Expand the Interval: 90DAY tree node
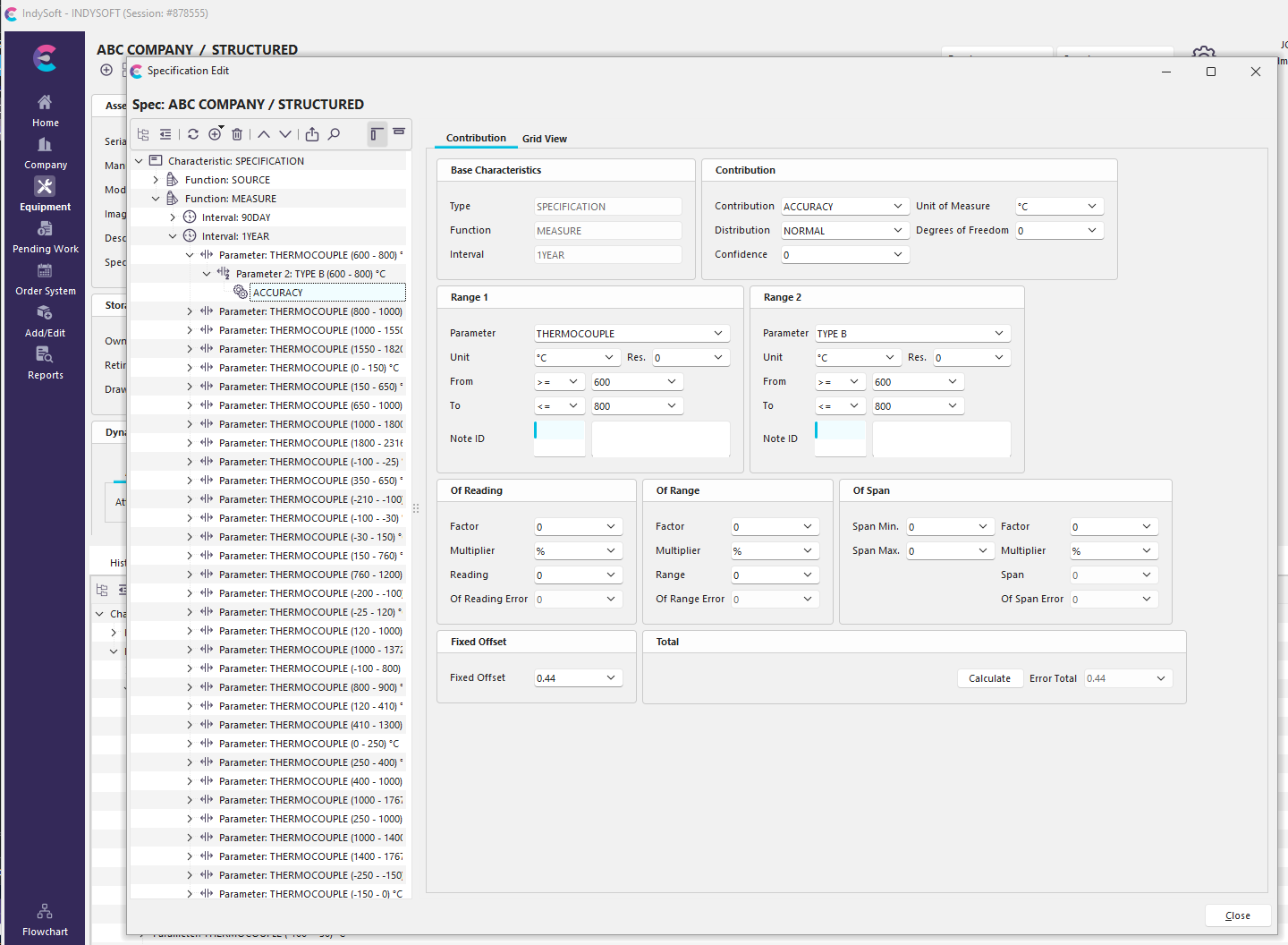Viewport: 1288px width, 945px height. coord(173,217)
